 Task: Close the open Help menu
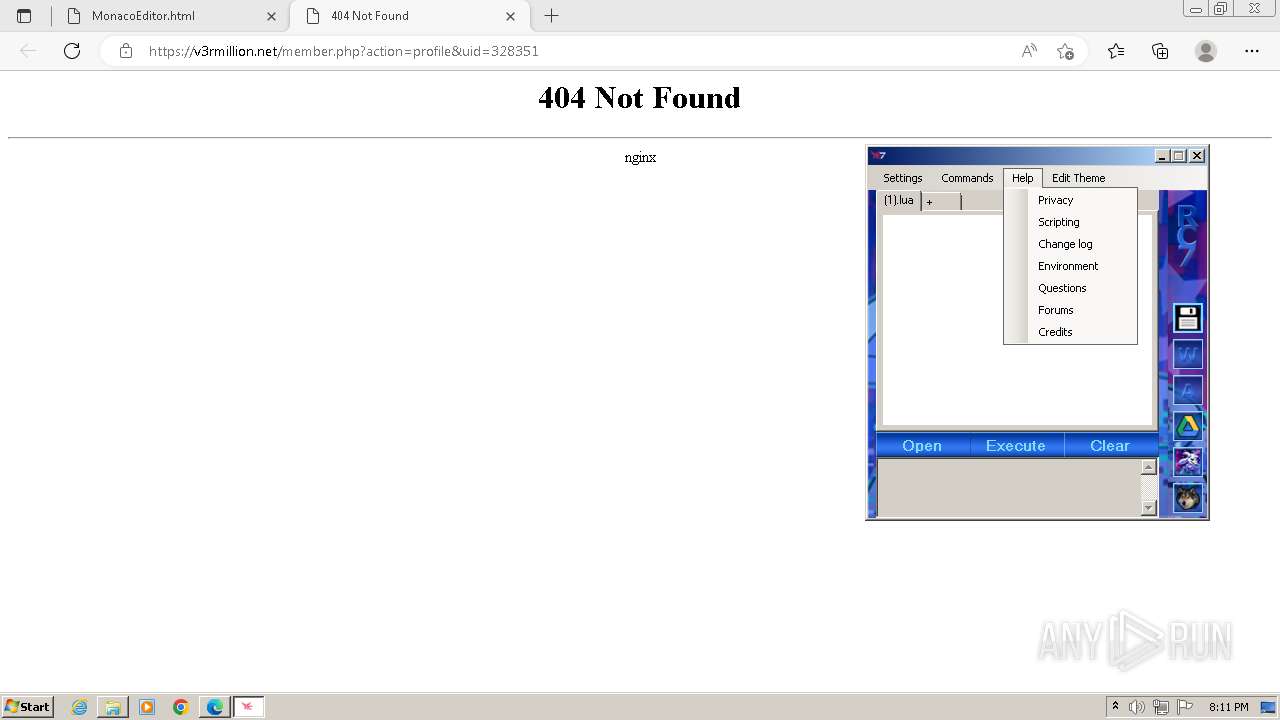(1022, 178)
